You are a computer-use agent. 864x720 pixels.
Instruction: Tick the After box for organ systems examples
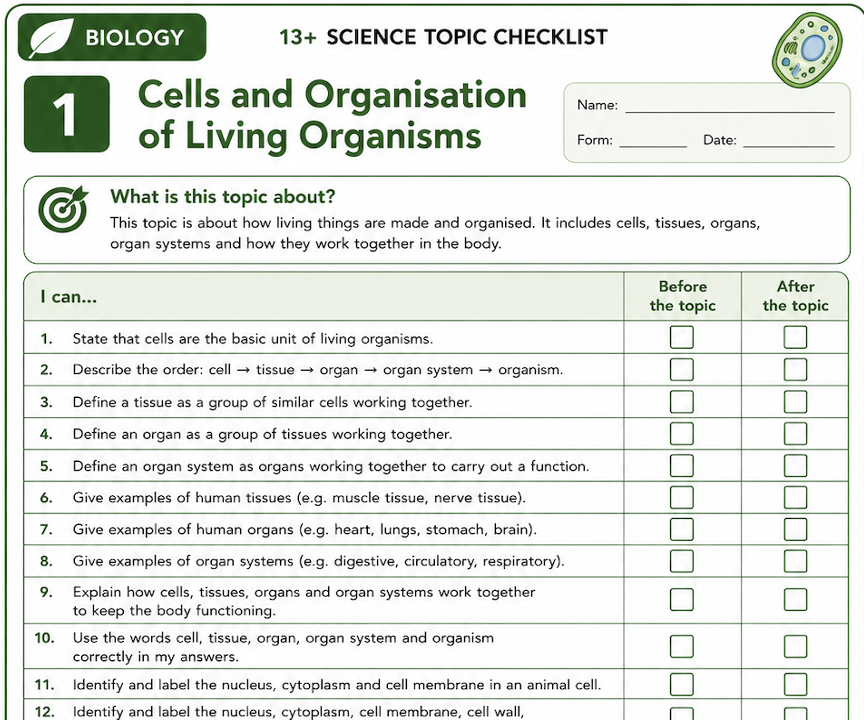(795, 561)
